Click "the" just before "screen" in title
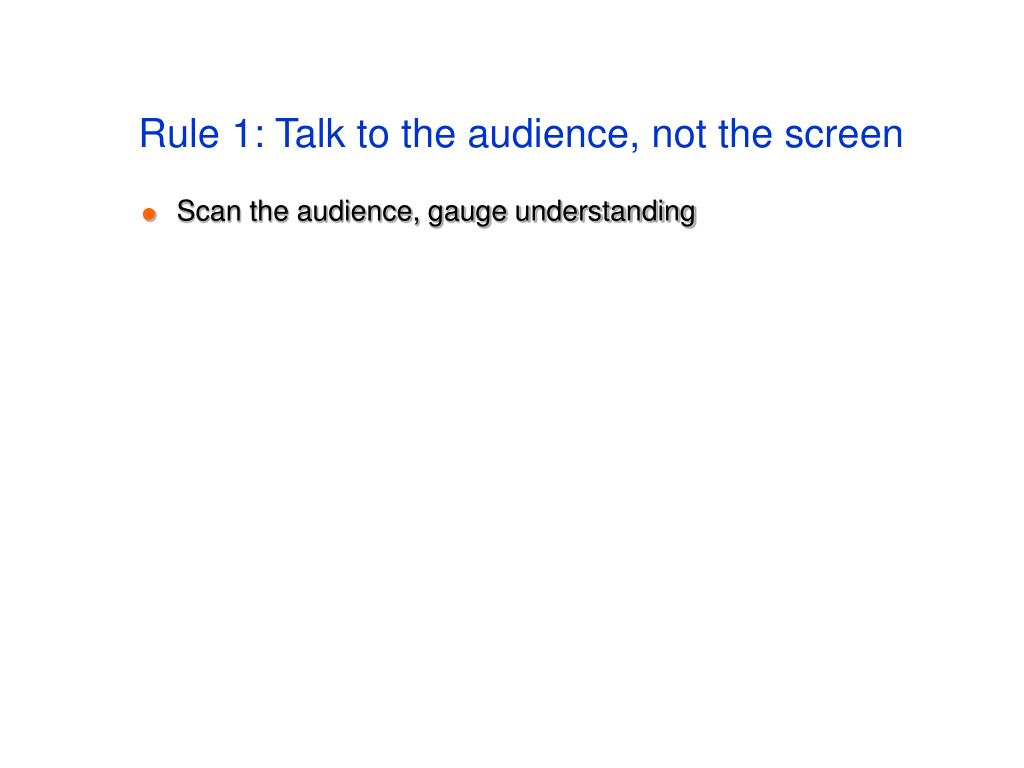The height and width of the screenshot is (768, 1024). click(x=745, y=134)
